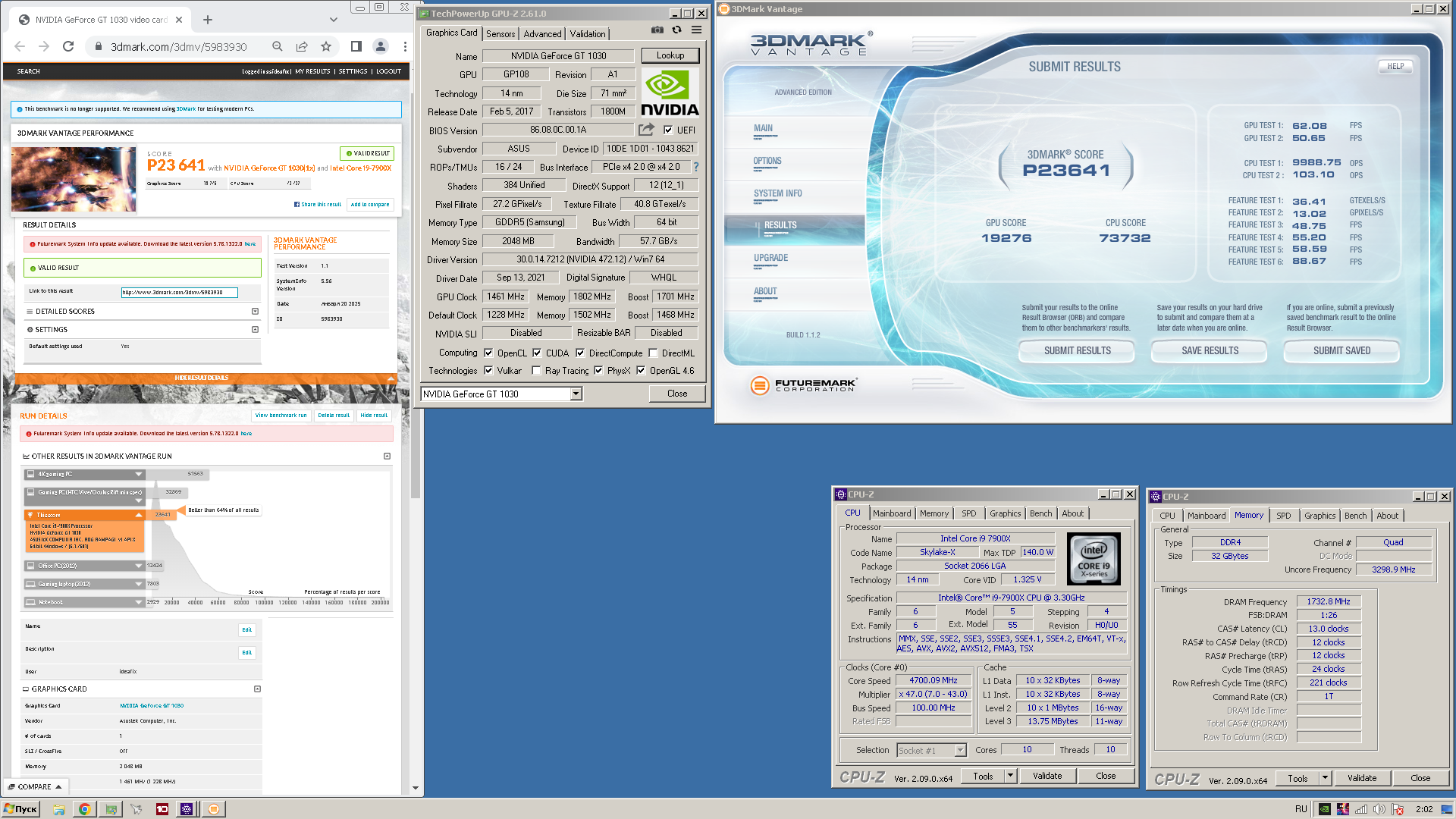Open the Tools dropdown arrow in the CPU-Z Memory window

point(1325,778)
